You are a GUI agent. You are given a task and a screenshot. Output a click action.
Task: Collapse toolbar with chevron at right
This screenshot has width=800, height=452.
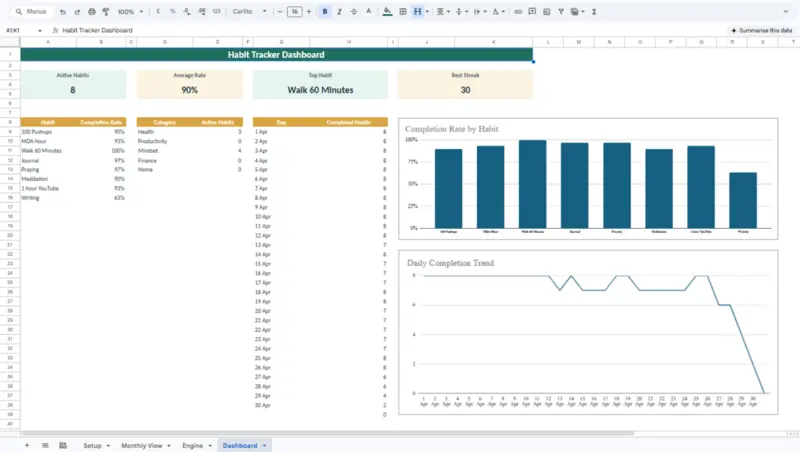pyautogui.click(x=785, y=12)
